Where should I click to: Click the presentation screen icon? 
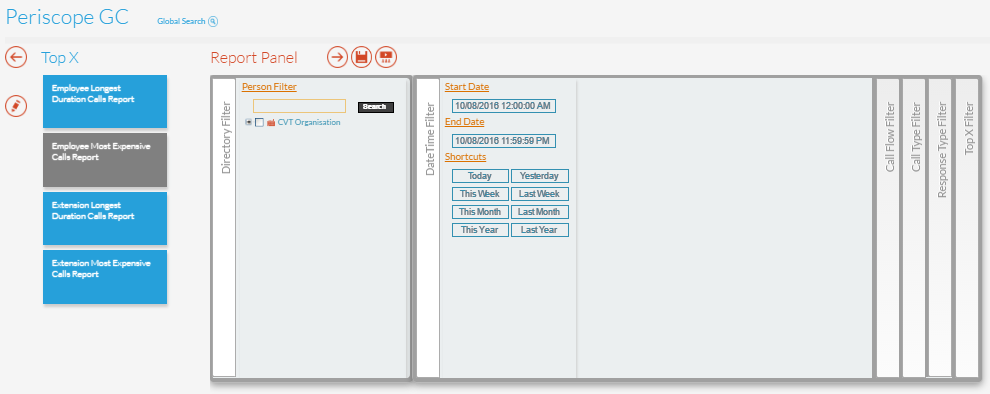[386, 57]
